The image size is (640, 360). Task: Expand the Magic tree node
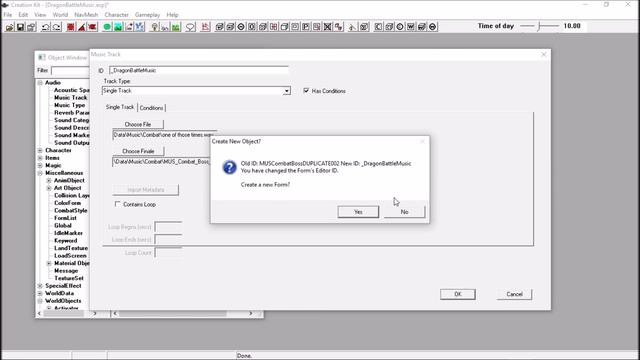pos(40,166)
